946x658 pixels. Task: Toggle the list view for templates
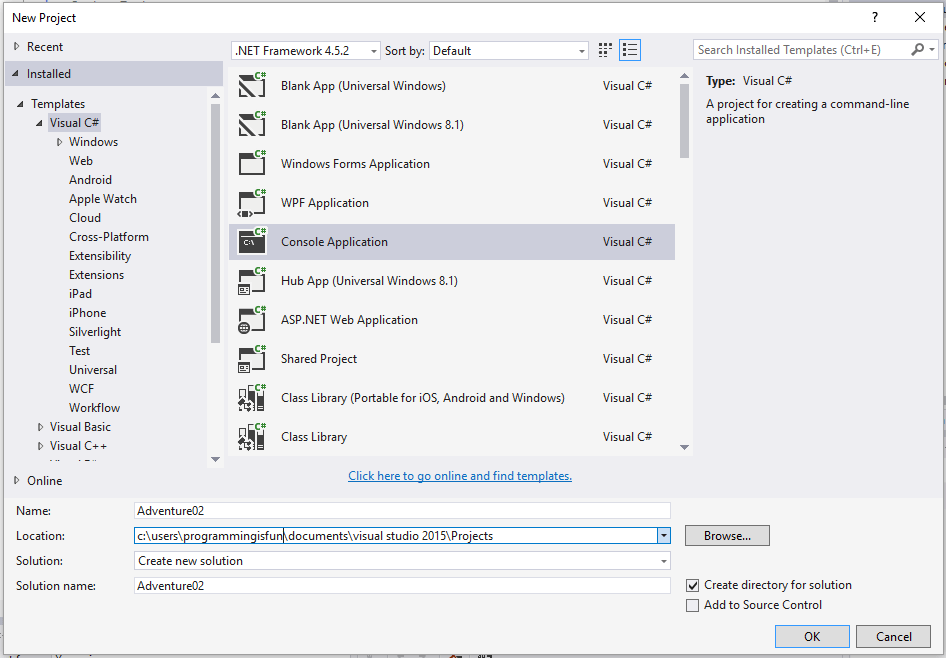click(x=629, y=49)
